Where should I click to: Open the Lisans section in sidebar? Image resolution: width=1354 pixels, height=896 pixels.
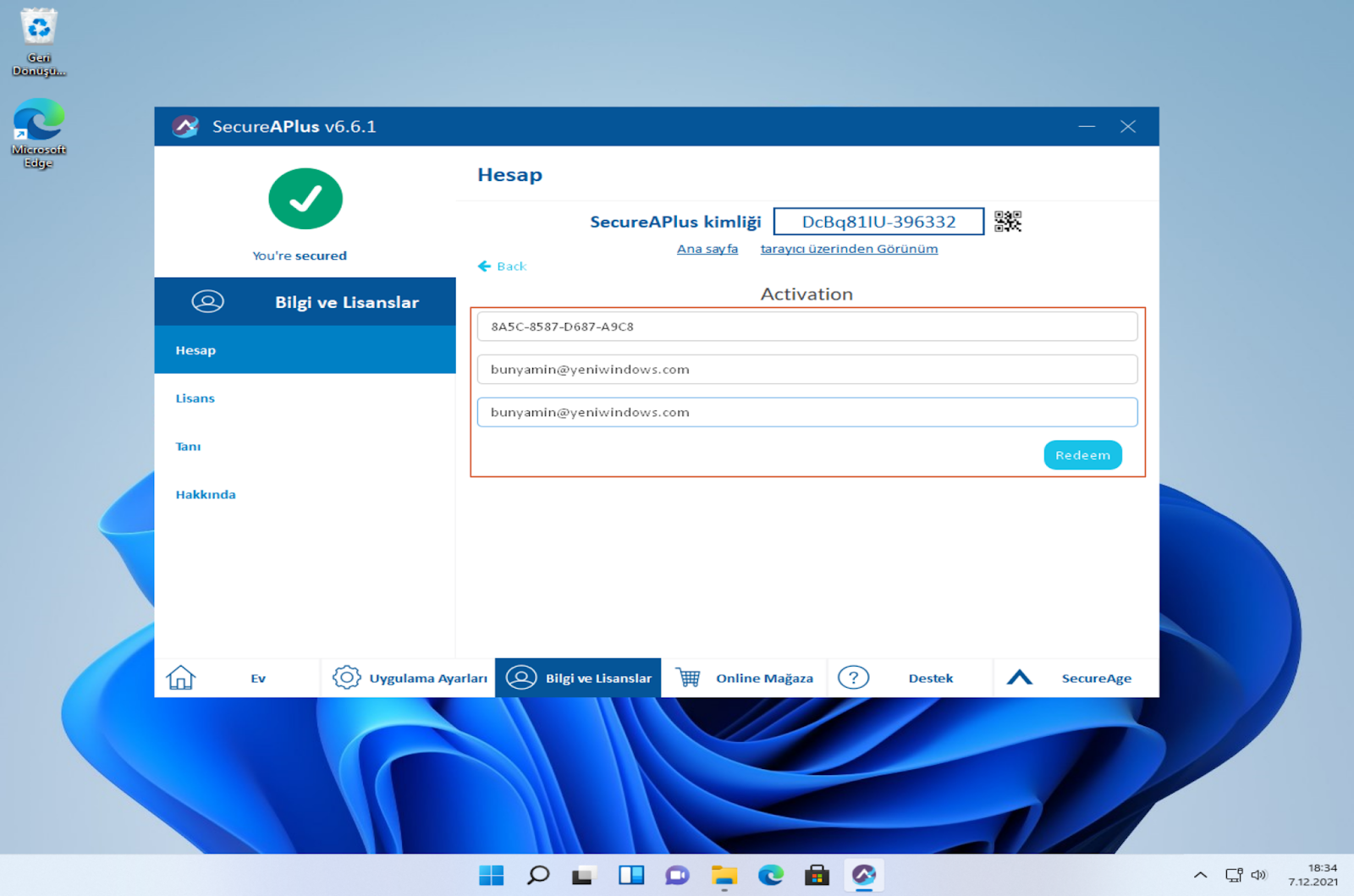point(305,398)
